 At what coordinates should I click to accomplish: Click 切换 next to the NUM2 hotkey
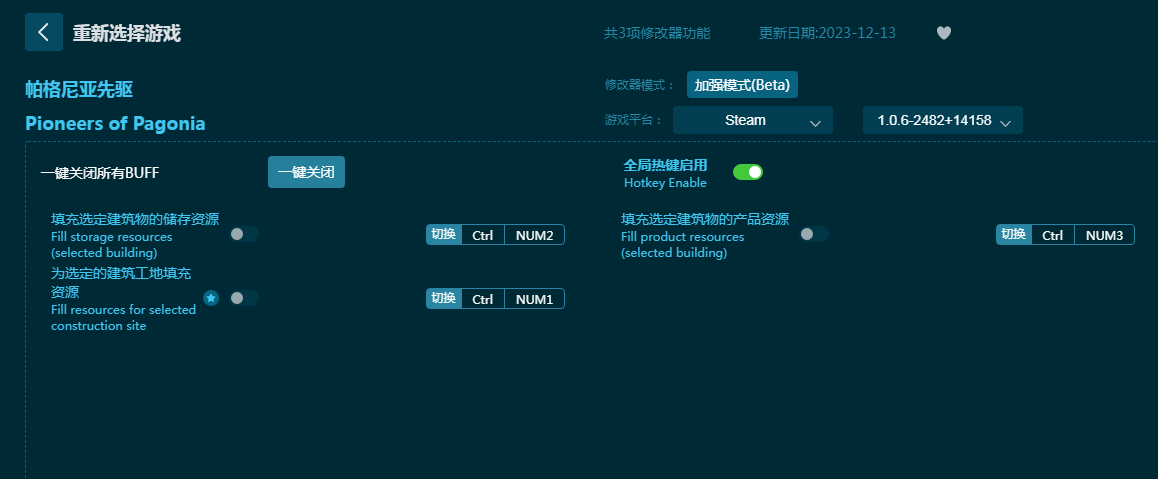pyautogui.click(x=443, y=235)
